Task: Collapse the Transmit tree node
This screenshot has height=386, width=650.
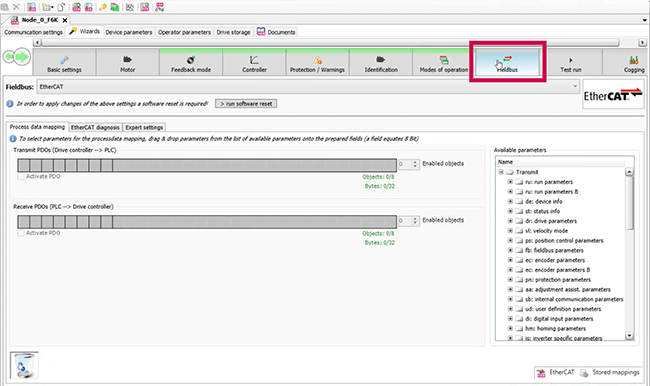Action: [x=501, y=172]
